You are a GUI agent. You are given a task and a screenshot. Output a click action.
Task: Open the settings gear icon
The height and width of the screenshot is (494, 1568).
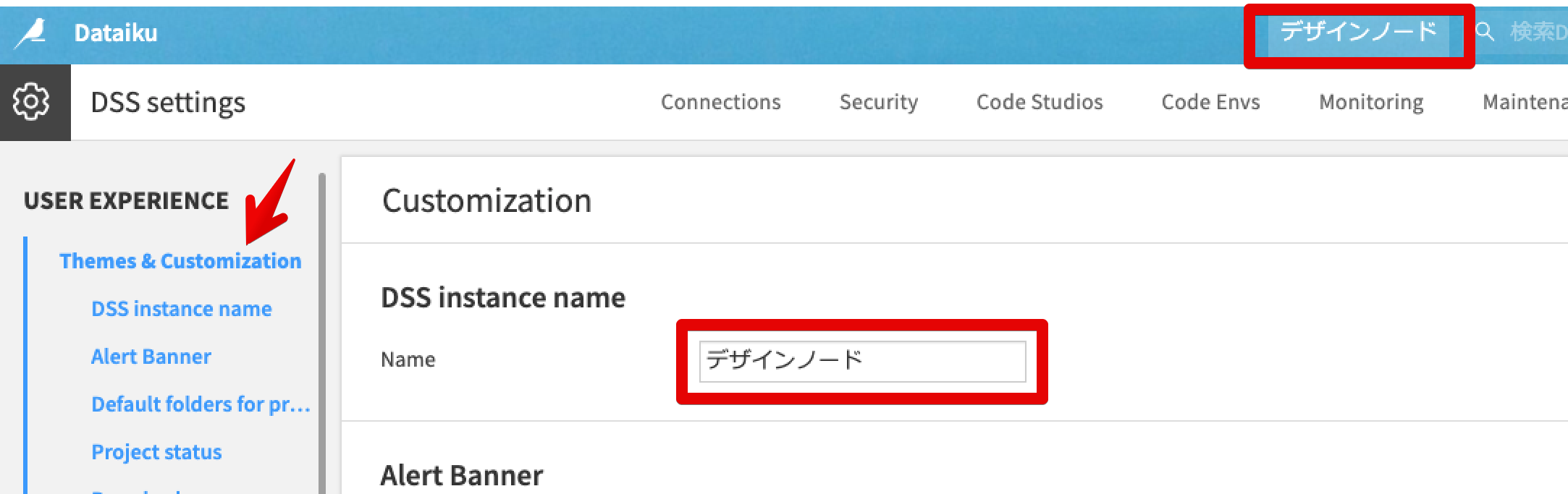(x=32, y=102)
